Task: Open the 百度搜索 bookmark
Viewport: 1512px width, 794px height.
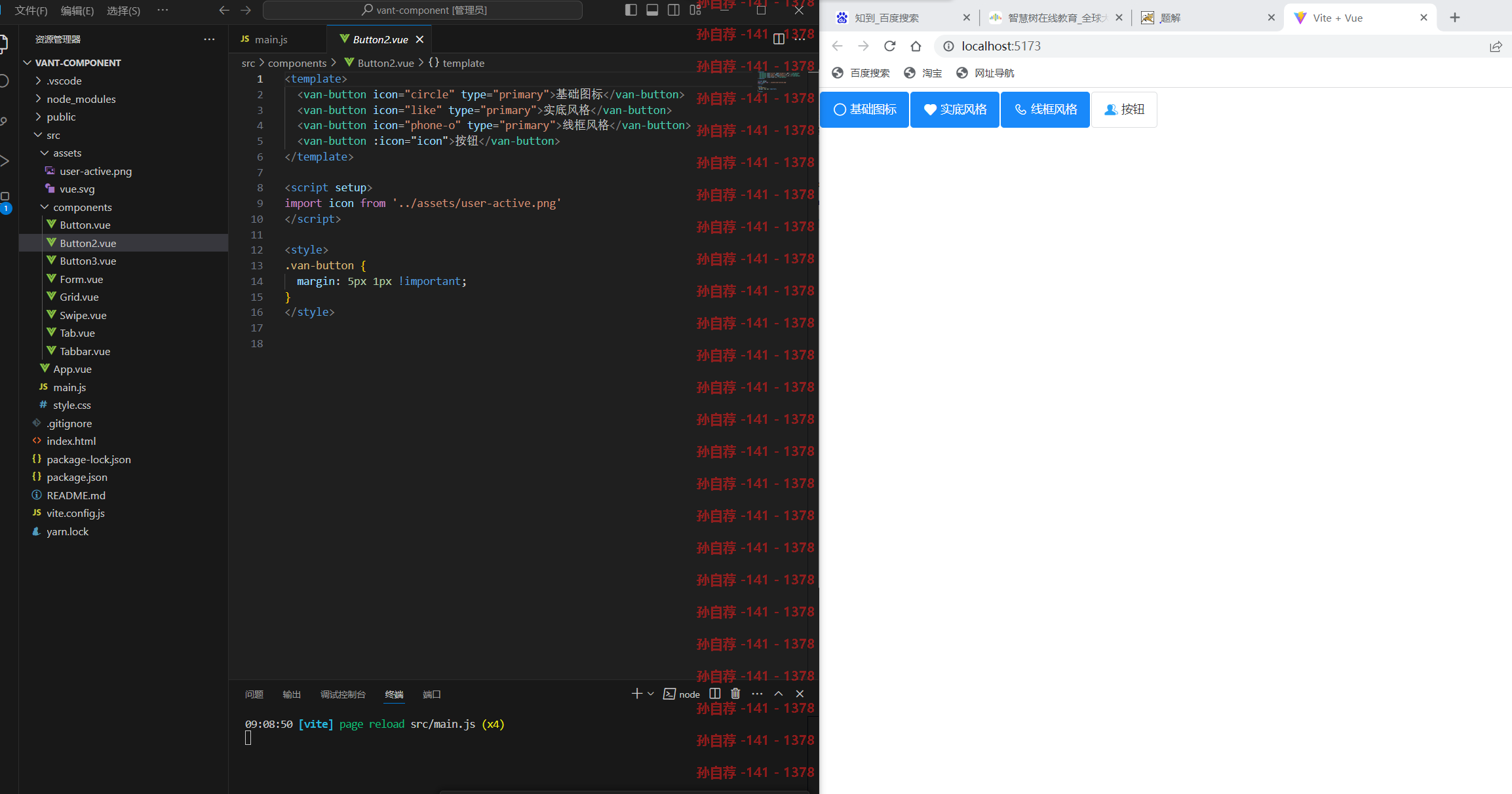Action: point(861,73)
